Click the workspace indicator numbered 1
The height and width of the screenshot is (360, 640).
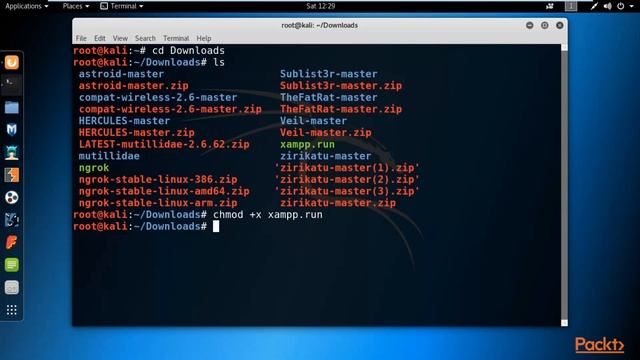[571, 6]
